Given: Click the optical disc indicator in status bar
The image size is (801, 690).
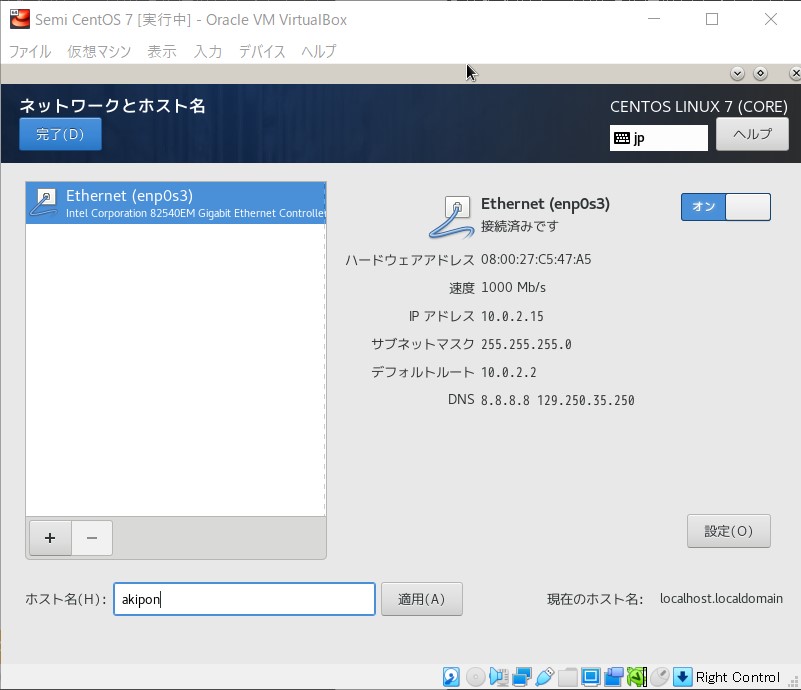Looking at the screenshot, I should 476,677.
